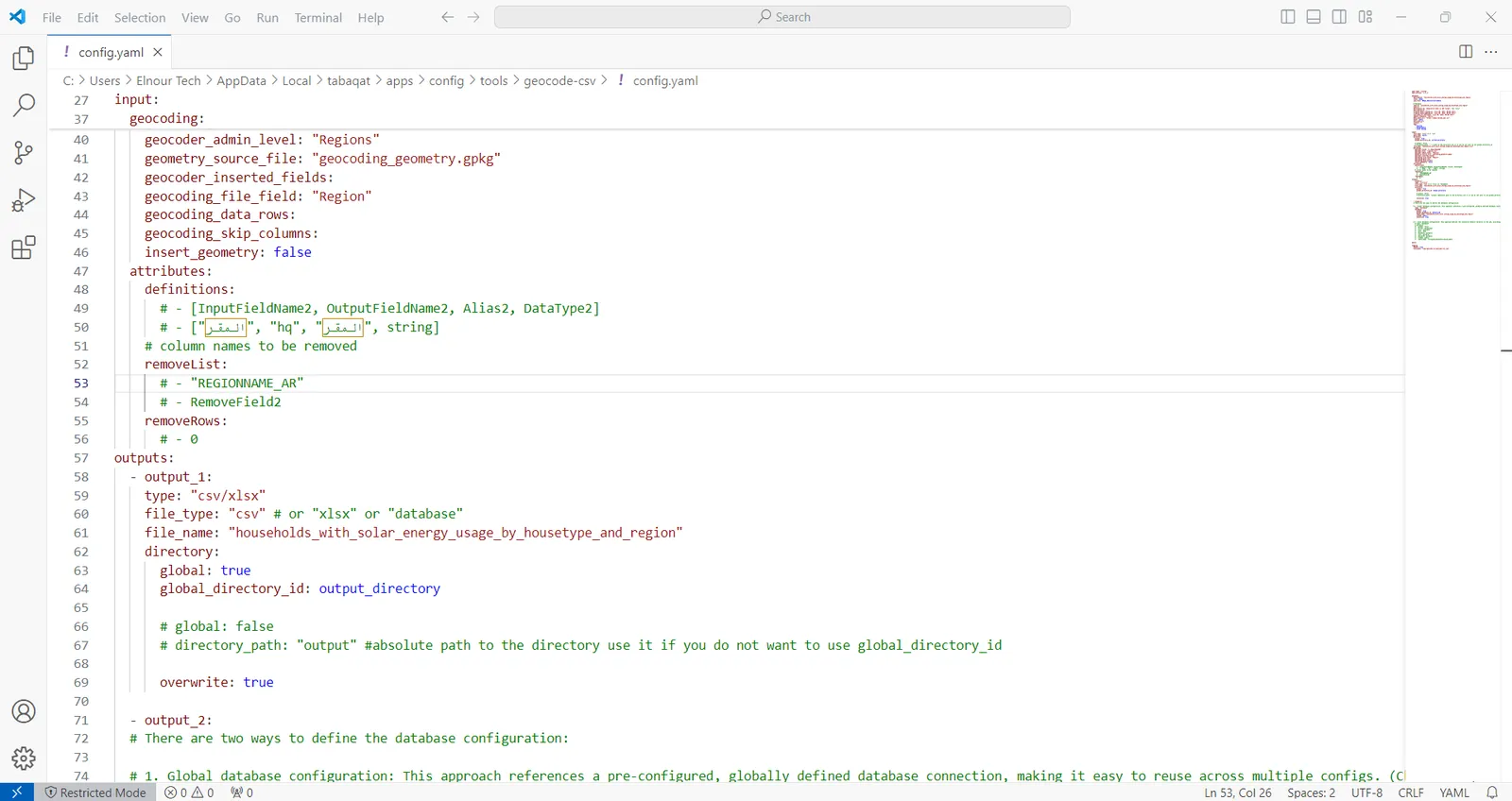Click the minimap code overview
This screenshot has width=1512, height=801.
(1456, 170)
